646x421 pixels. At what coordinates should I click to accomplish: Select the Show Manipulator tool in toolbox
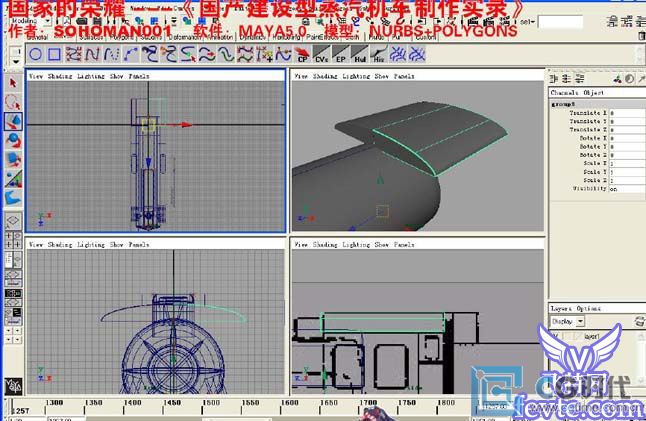pyautogui.click(x=13, y=179)
